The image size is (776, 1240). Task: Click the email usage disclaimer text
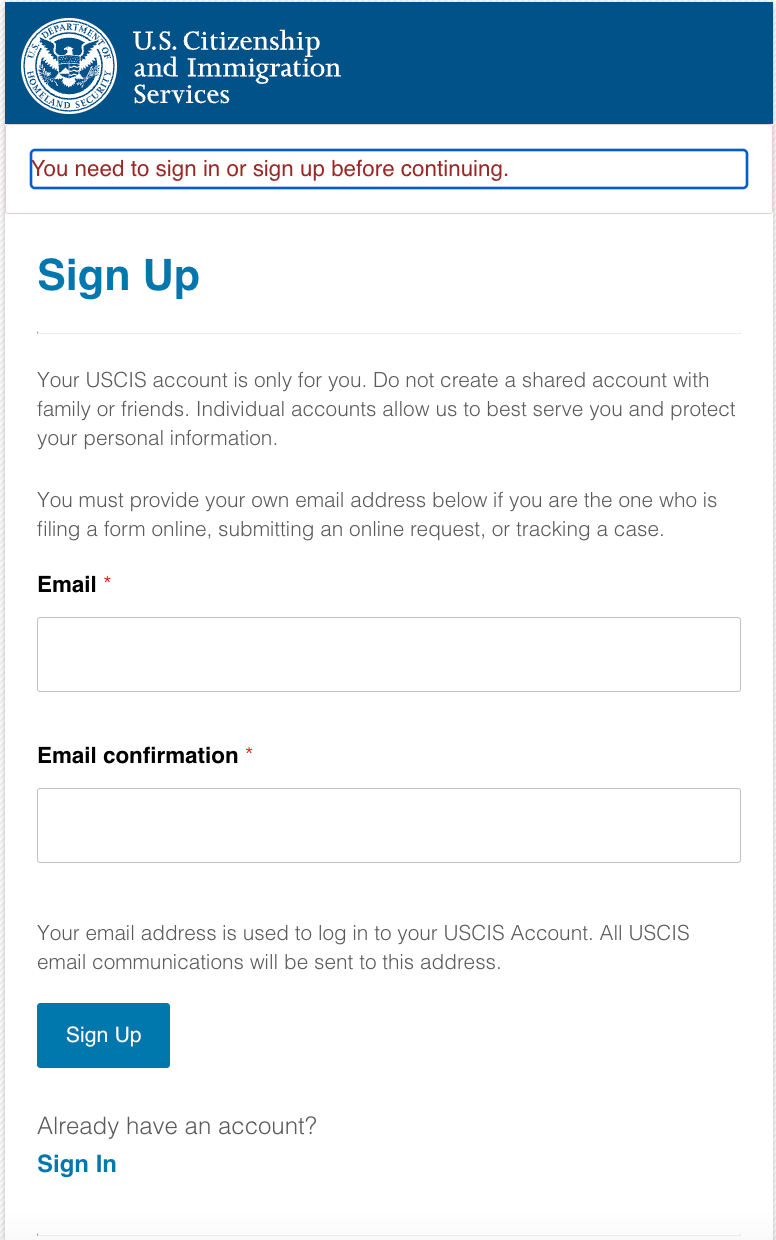363,947
